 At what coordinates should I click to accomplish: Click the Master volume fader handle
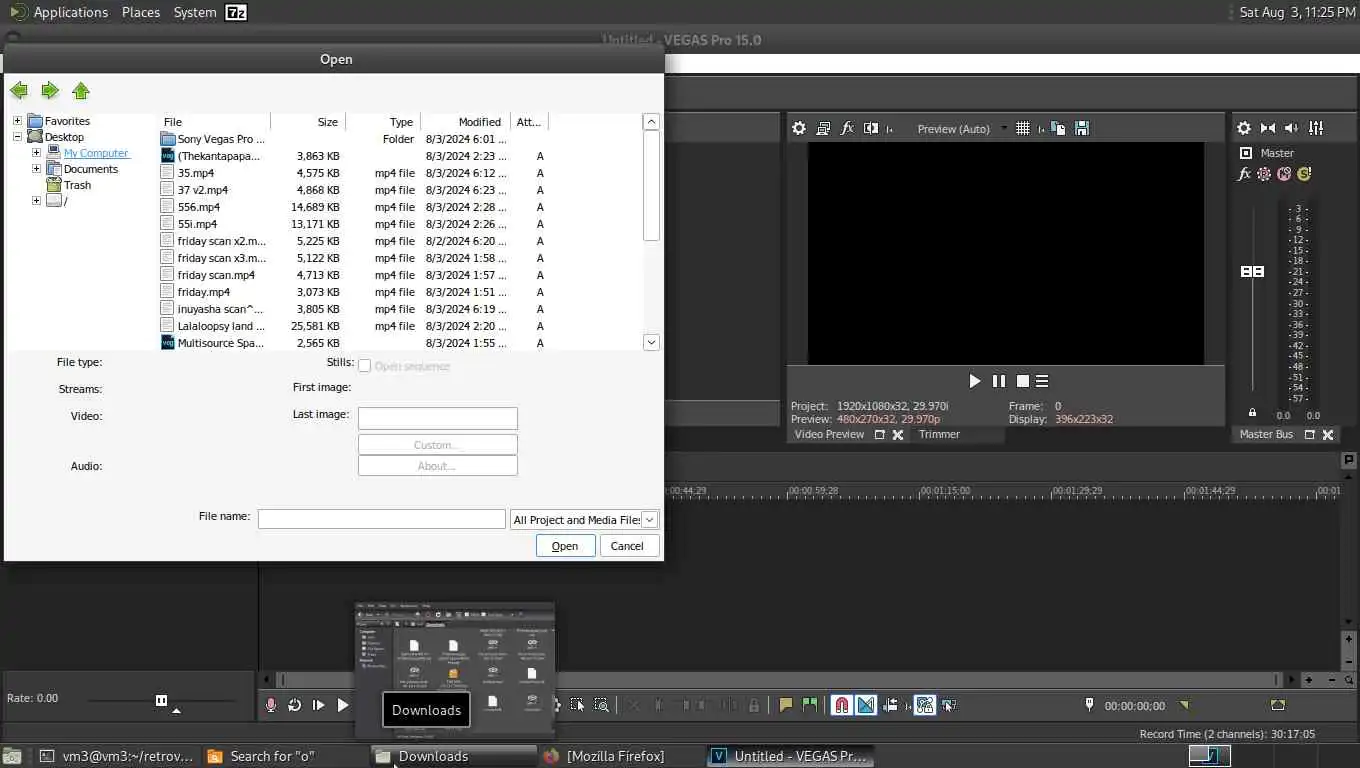(x=1252, y=272)
